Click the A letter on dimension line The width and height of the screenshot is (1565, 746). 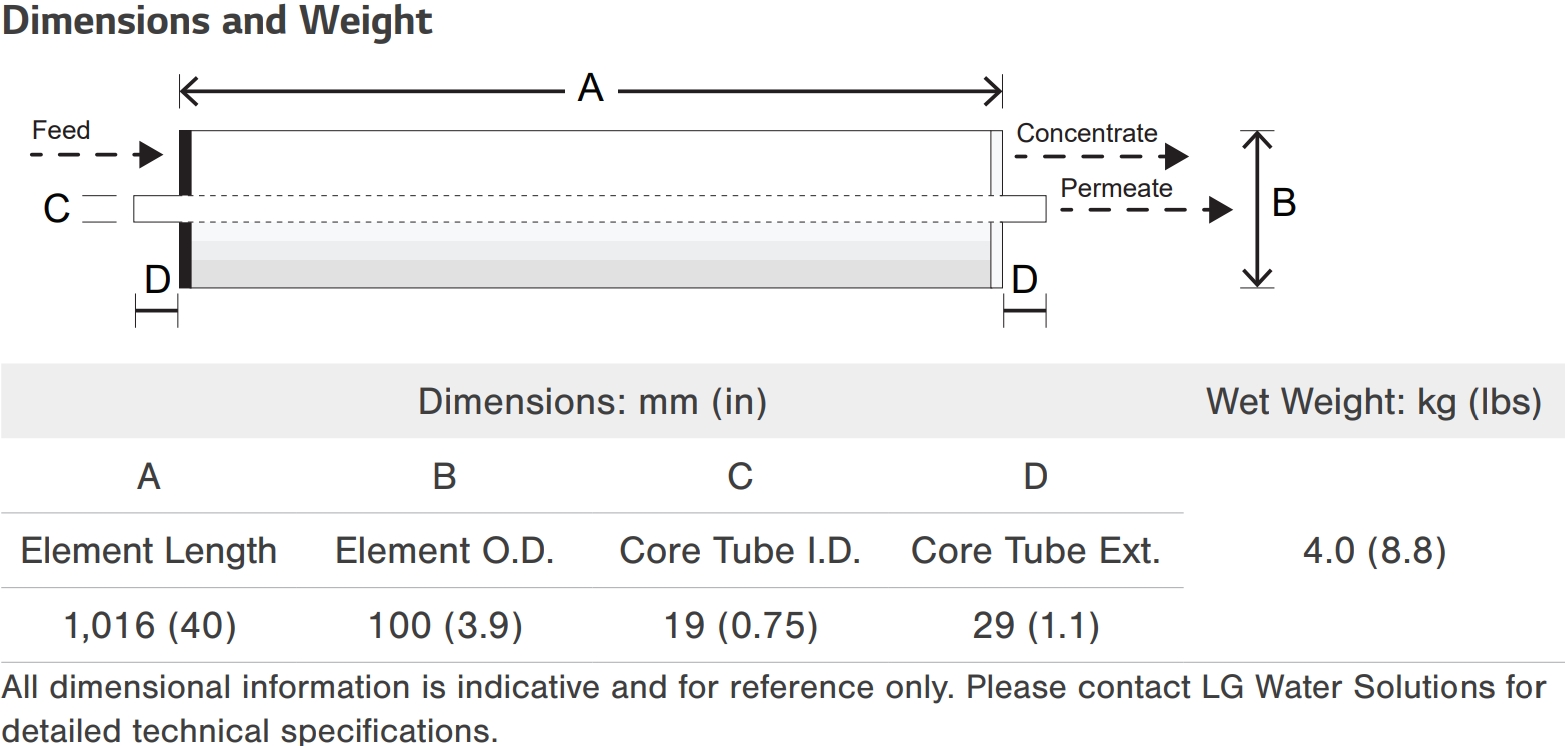591,89
